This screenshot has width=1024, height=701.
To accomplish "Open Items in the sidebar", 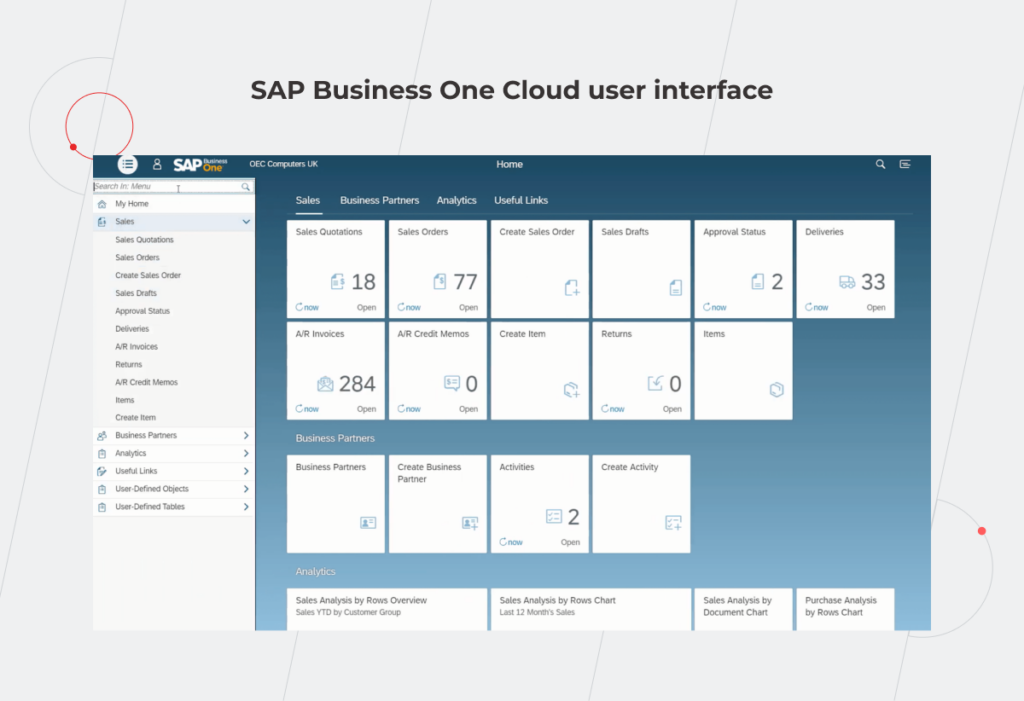I will 125,400.
